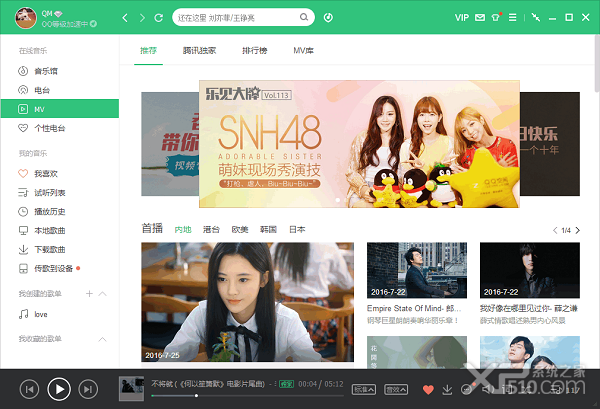Image resolution: width=600 pixels, height=409 pixels.
Task: Open the Empire State Of Mind title link
Action: pos(414,308)
